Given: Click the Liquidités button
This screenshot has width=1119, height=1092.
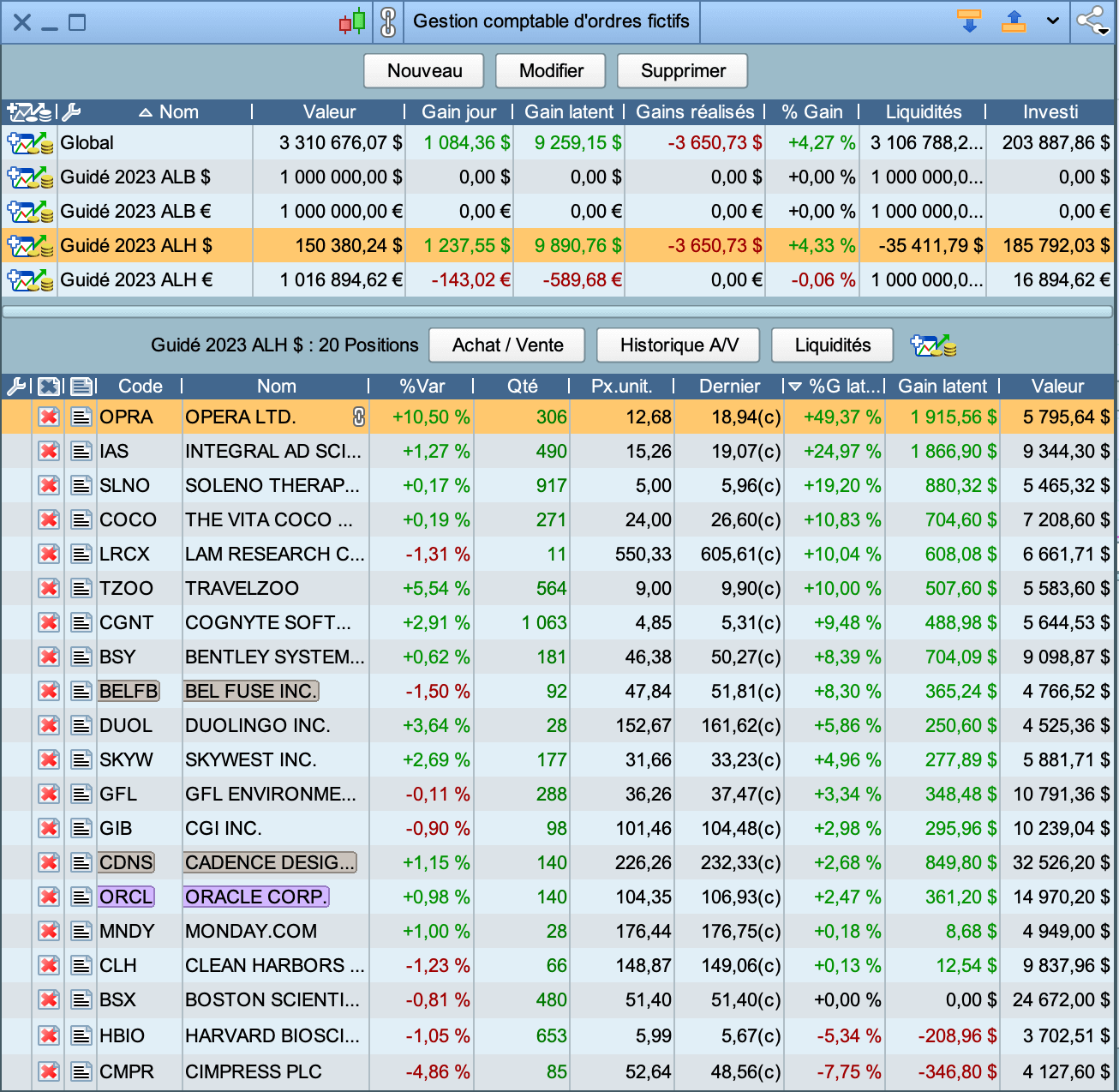Looking at the screenshot, I should click(x=833, y=345).
